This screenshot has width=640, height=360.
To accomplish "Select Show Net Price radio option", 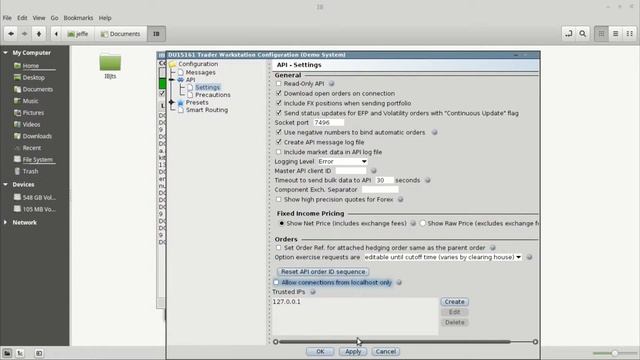I will point(281,223).
